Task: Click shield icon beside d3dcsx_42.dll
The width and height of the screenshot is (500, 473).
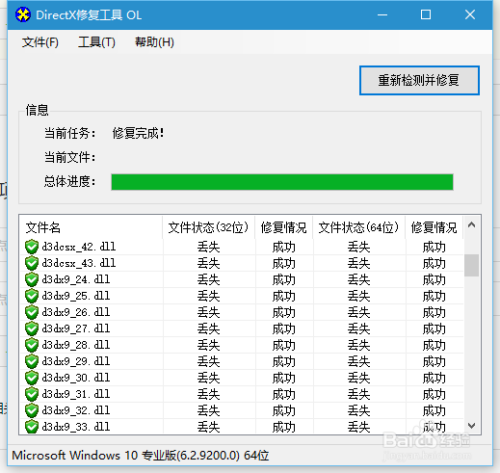Action: (x=32, y=247)
